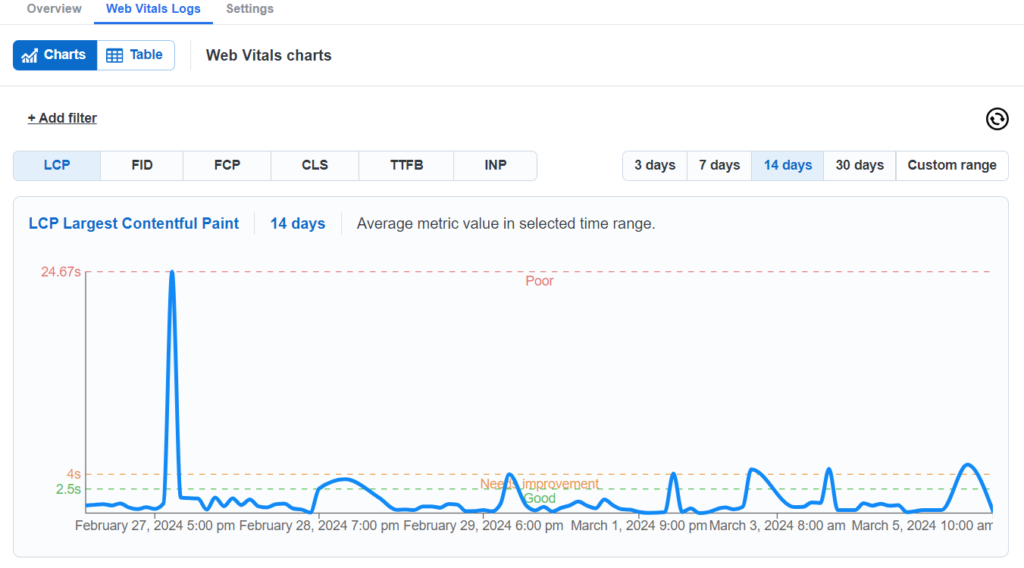
Task: Switch to Table view
Action: (135, 55)
